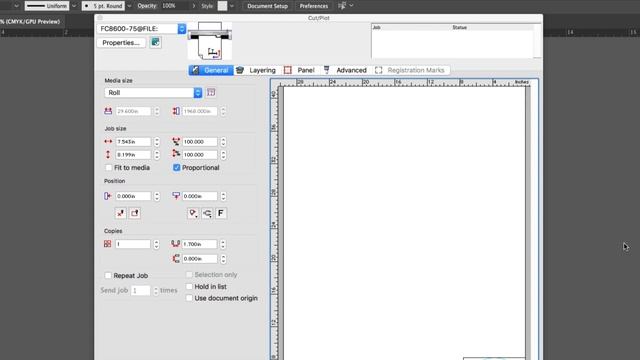The height and width of the screenshot is (360, 640).
Task: Click the Style swatch in control bar
Action: (222, 6)
